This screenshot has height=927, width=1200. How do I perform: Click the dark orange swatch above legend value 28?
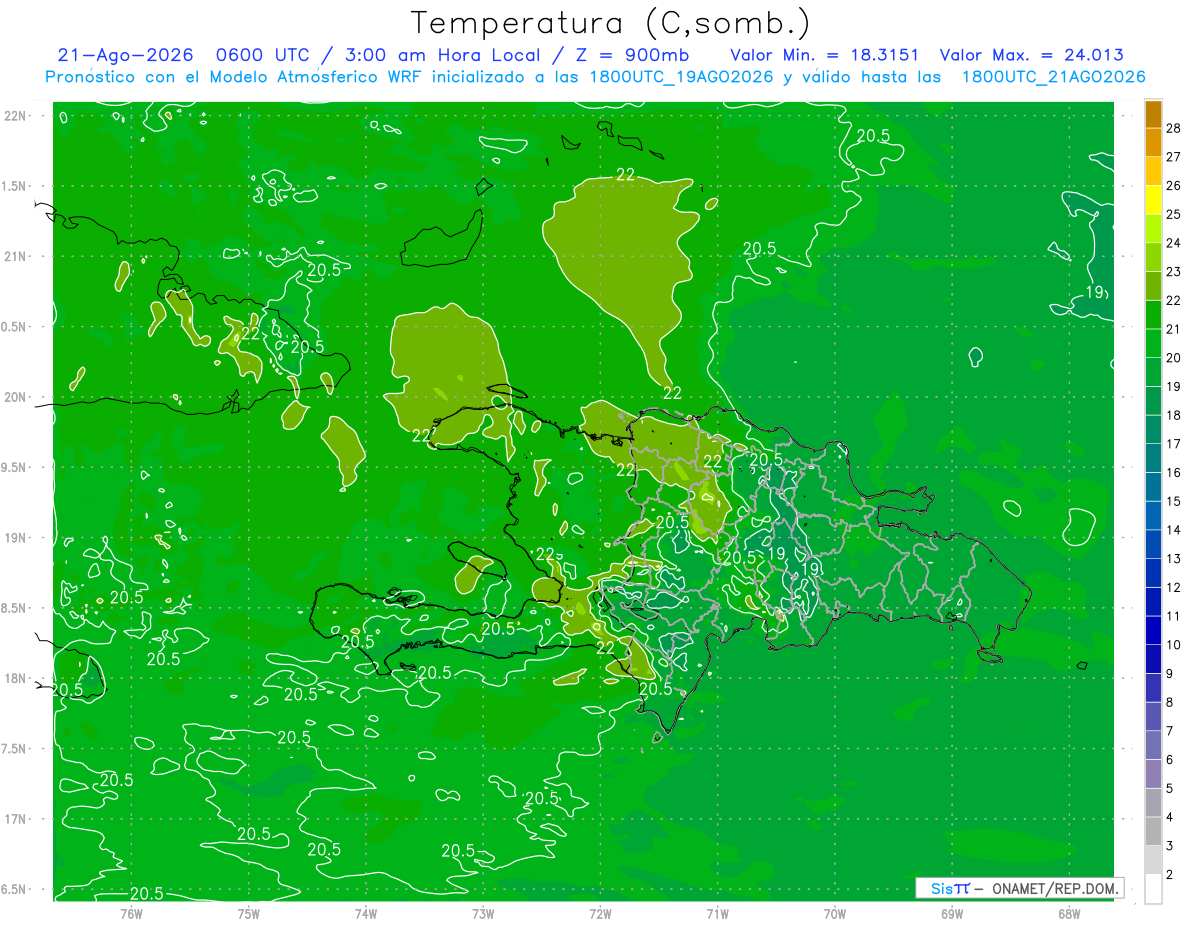[1153, 114]
